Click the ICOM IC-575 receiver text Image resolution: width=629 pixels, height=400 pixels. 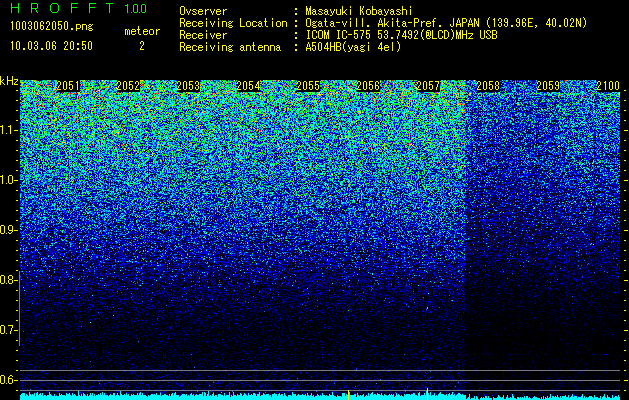[401, 35]
